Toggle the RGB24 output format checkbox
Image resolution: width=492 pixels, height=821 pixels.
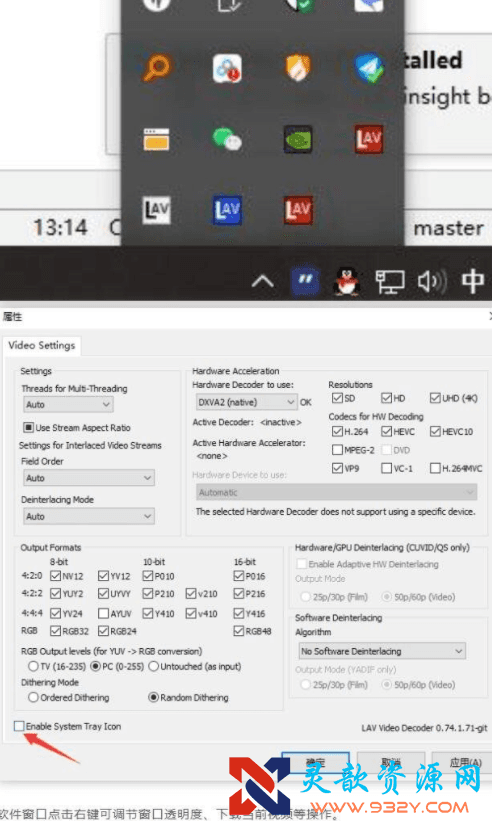point(103,631)
